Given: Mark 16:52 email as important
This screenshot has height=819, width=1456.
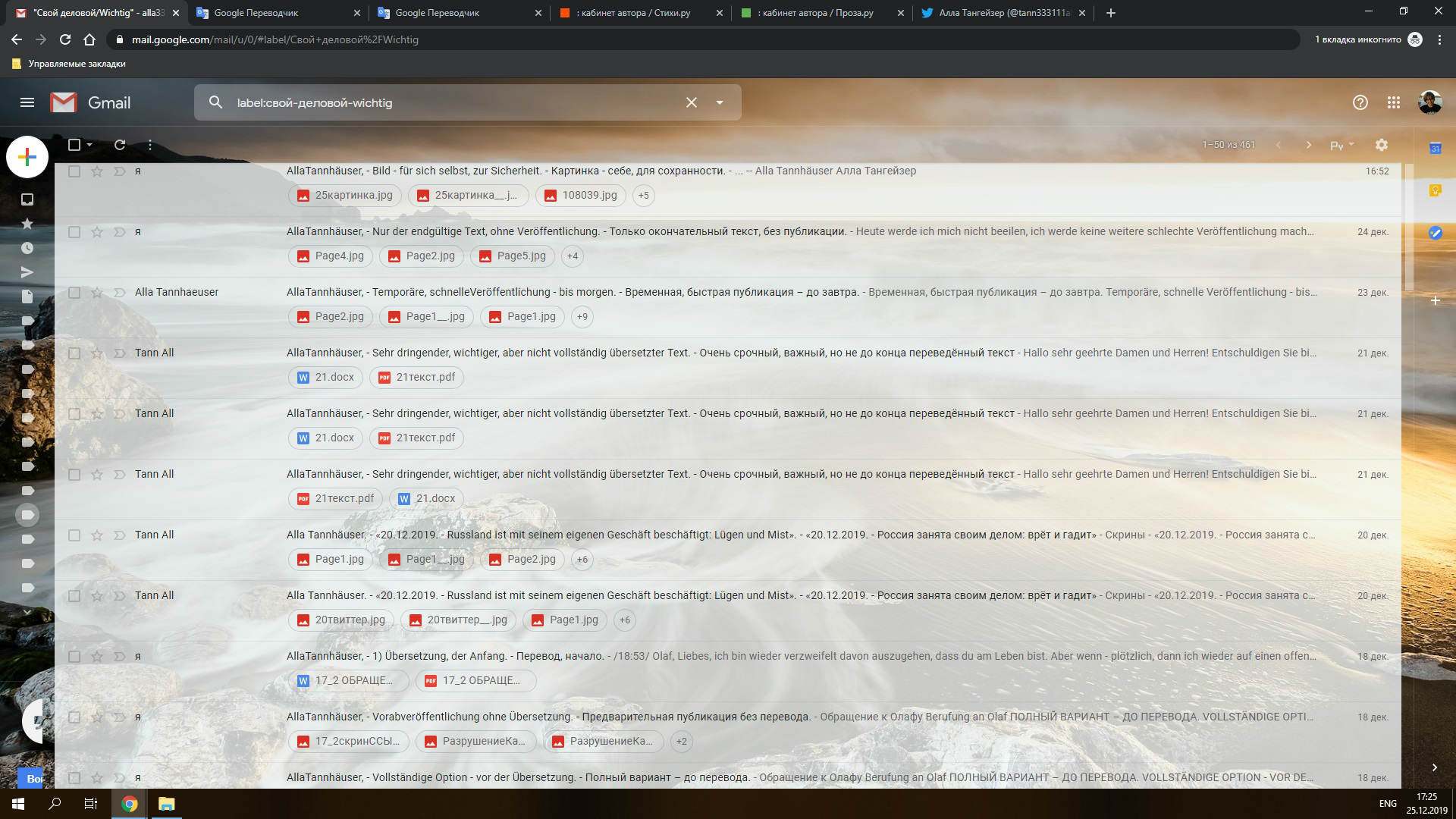Looking at the screenshot, I should (x=120, y=171).
